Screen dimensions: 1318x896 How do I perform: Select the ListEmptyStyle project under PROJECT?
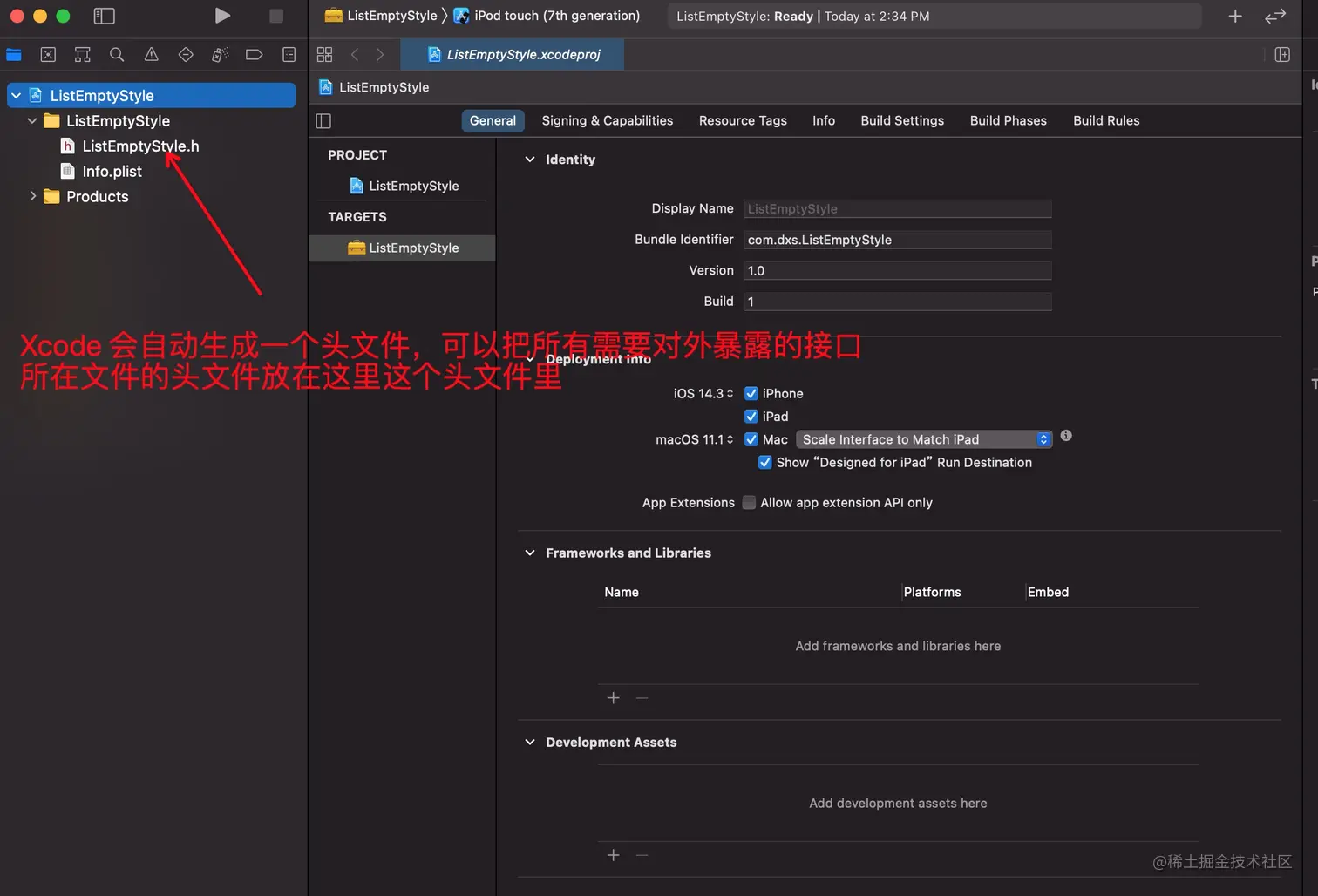point(404,186)
